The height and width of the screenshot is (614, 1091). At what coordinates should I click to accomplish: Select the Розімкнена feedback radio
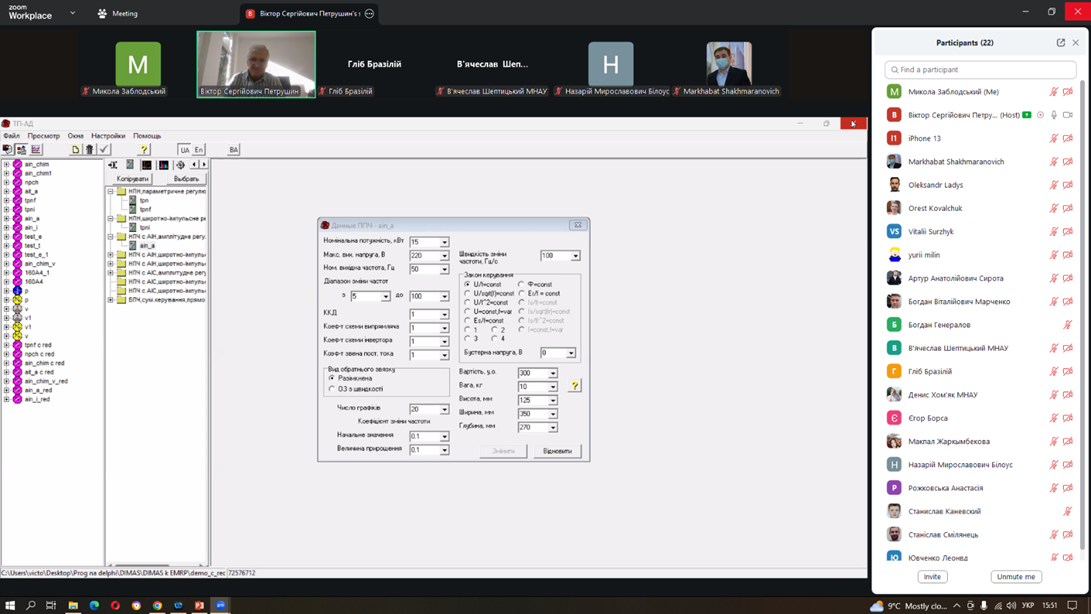(x=332, y=378)
